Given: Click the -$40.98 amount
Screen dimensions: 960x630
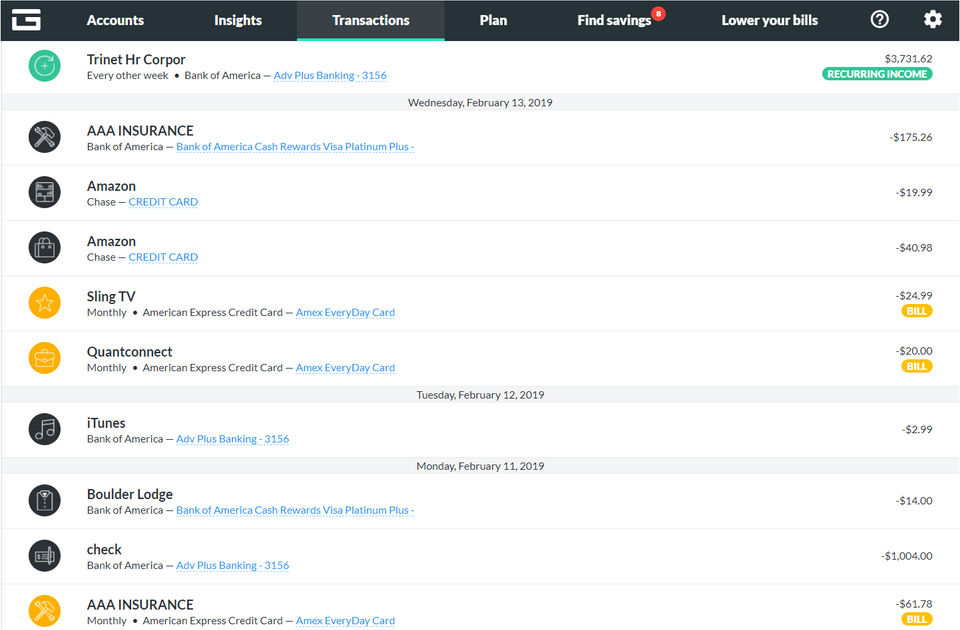Looking at the screenshot, I should [x=914, y=248].
